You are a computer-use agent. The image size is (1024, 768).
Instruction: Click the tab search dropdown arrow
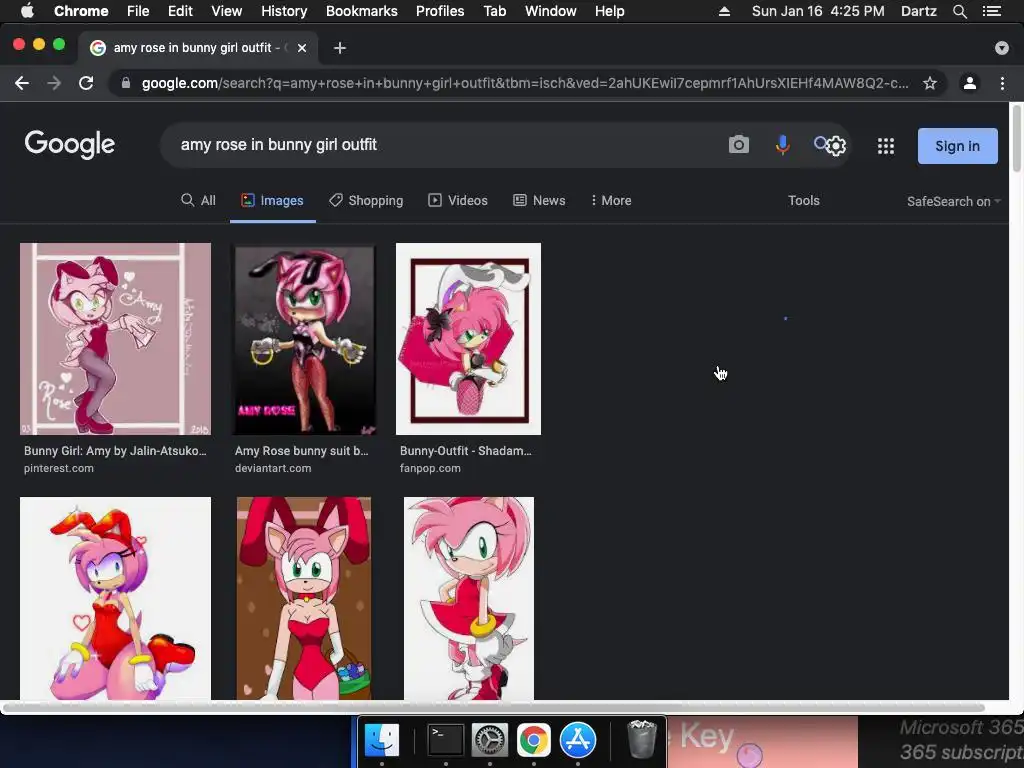[1001, 48]
